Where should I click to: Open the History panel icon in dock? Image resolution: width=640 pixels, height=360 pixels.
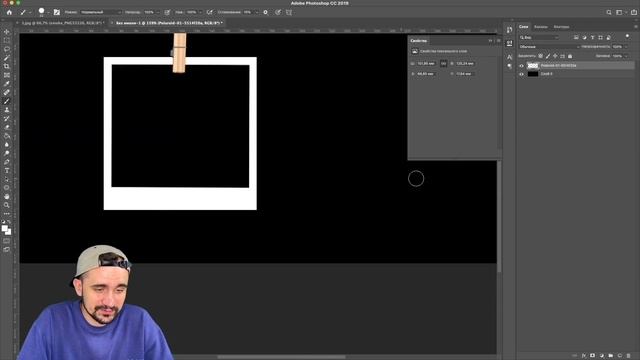(509, 30)
